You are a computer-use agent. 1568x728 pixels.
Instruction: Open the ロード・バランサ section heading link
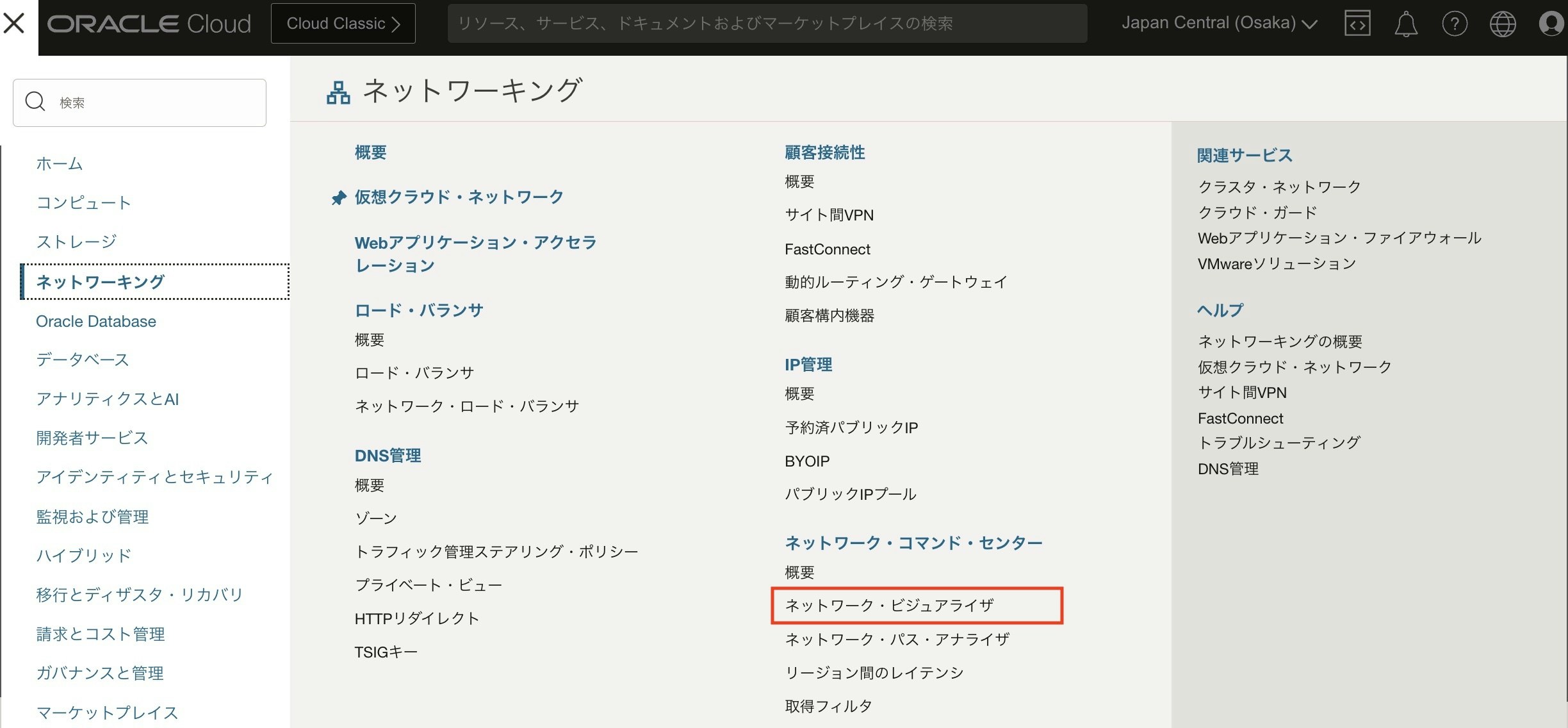(419, 310)
